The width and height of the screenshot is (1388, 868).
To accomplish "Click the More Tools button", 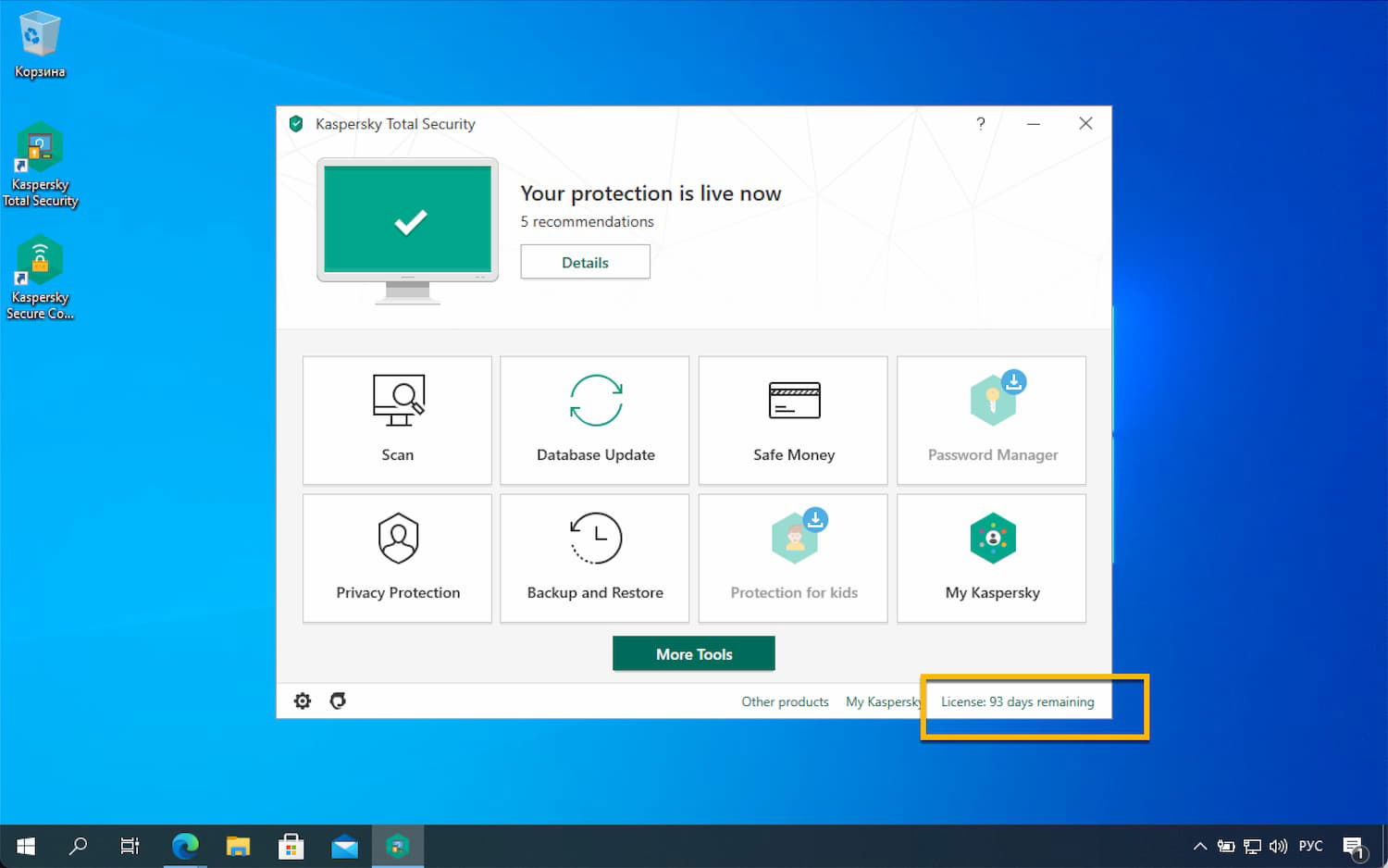I will point(694,654).
